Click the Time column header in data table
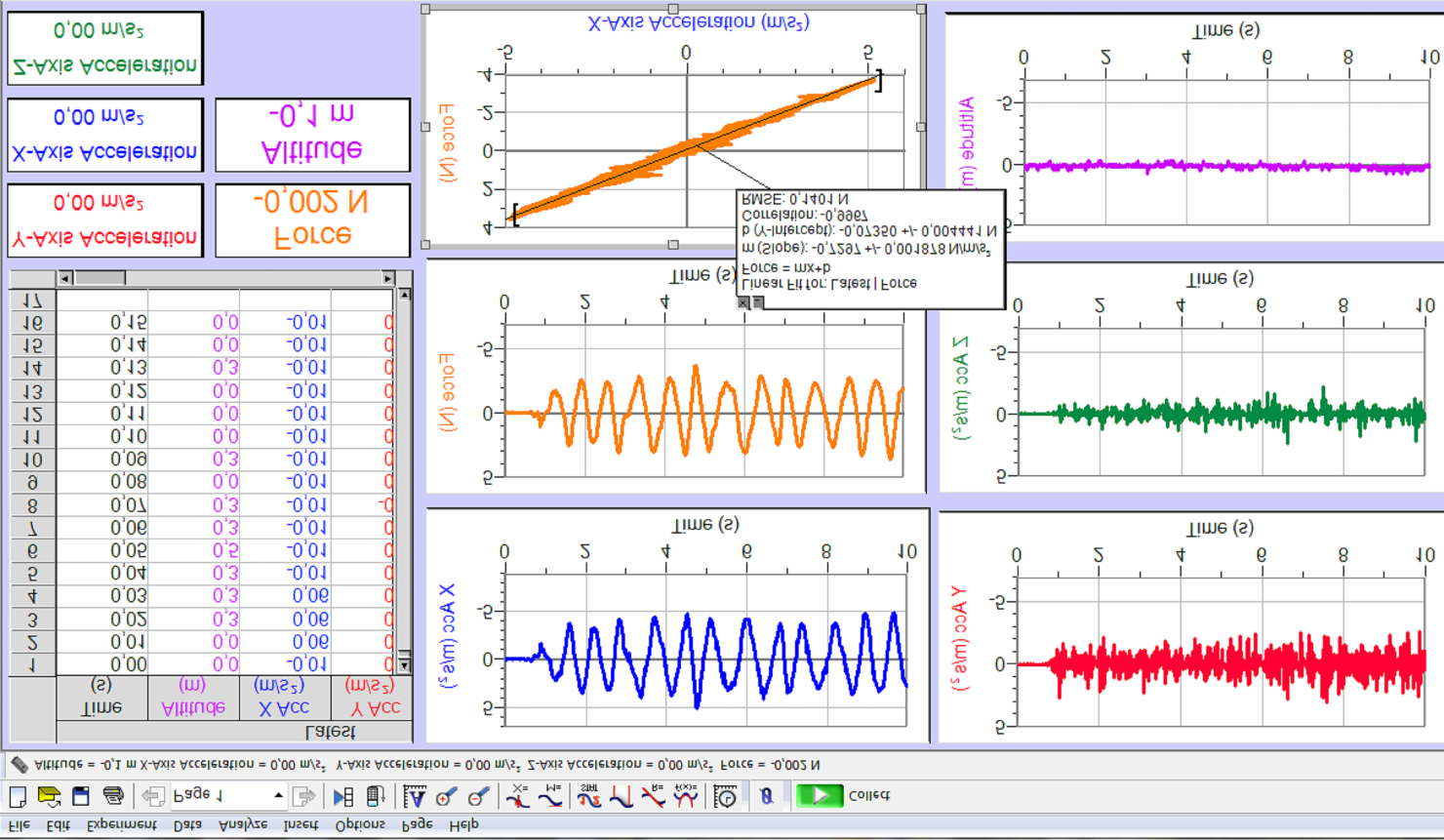1444x840 pixels. (101, 698)
